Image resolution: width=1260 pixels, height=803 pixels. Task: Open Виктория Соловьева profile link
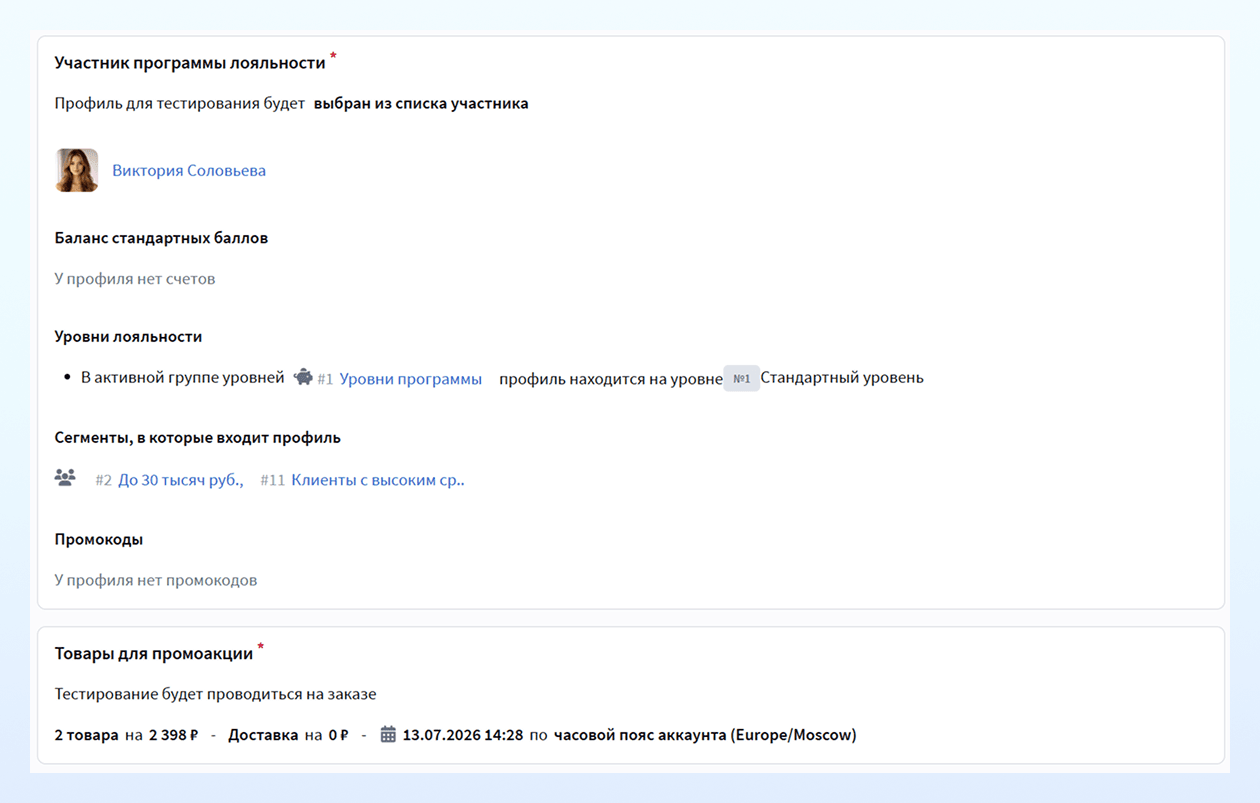[x=189, y=170]
